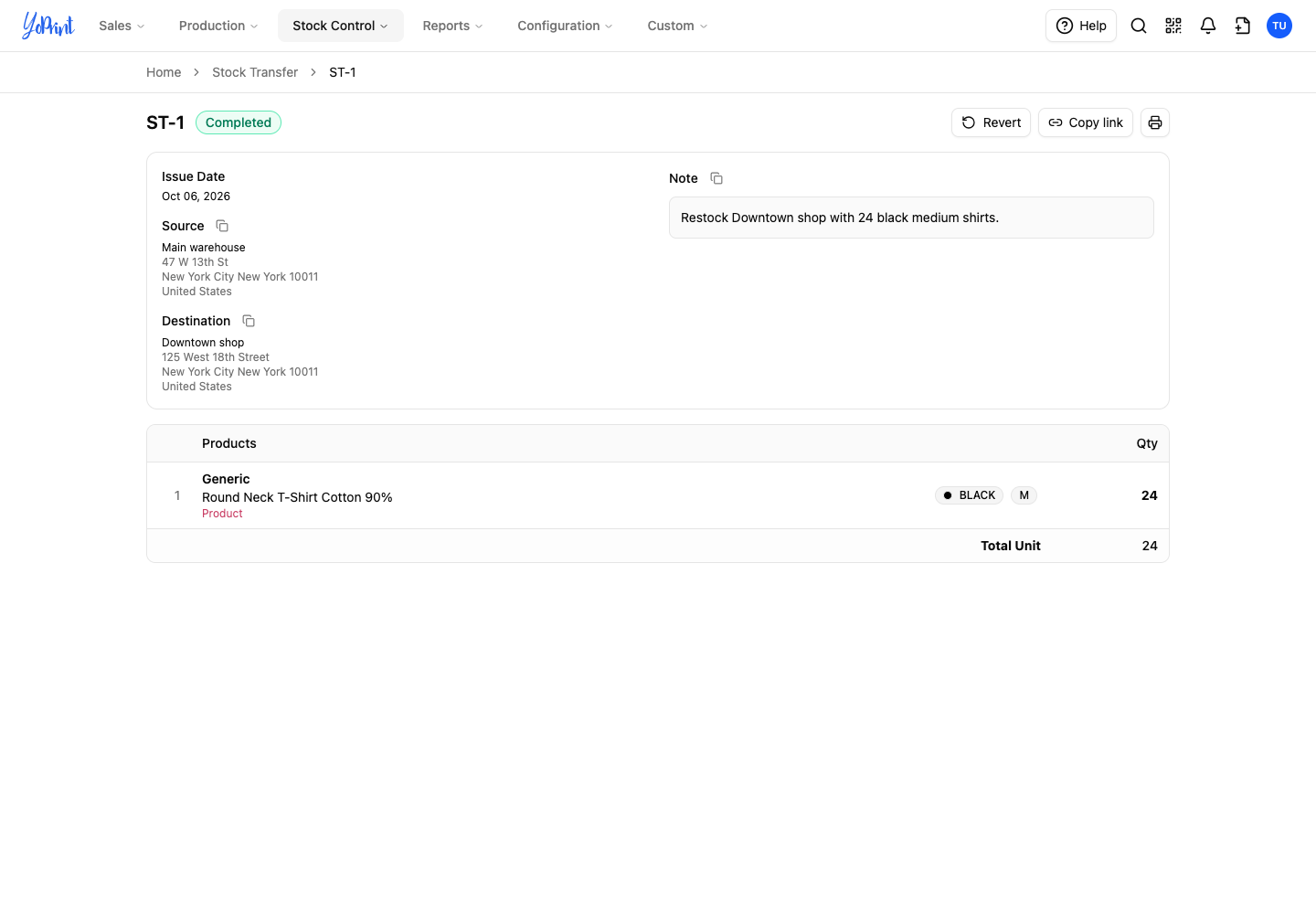Click the Completed status badge
1316x914 pixels.
point(239,122)
